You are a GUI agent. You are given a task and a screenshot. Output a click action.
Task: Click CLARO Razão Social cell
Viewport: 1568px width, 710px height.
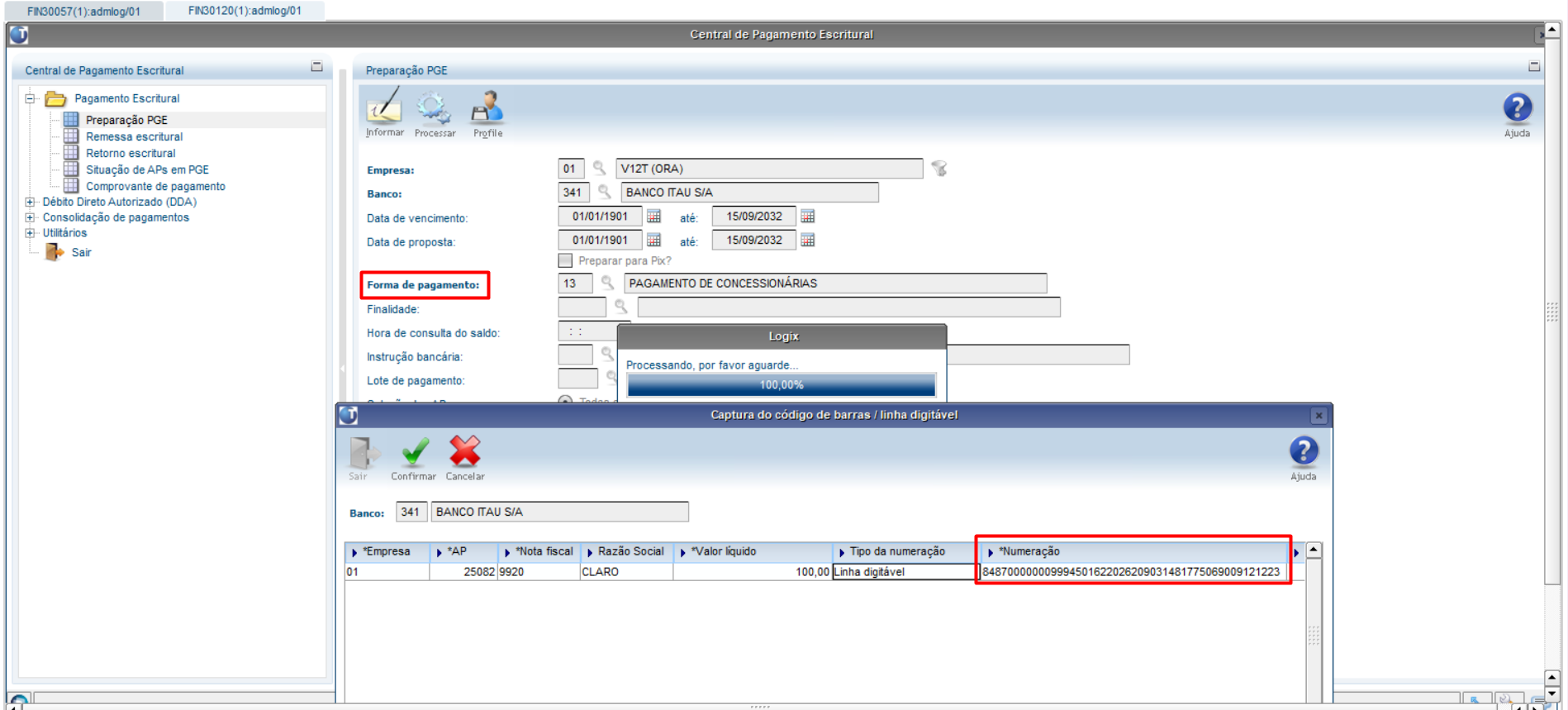click(626, 572)
